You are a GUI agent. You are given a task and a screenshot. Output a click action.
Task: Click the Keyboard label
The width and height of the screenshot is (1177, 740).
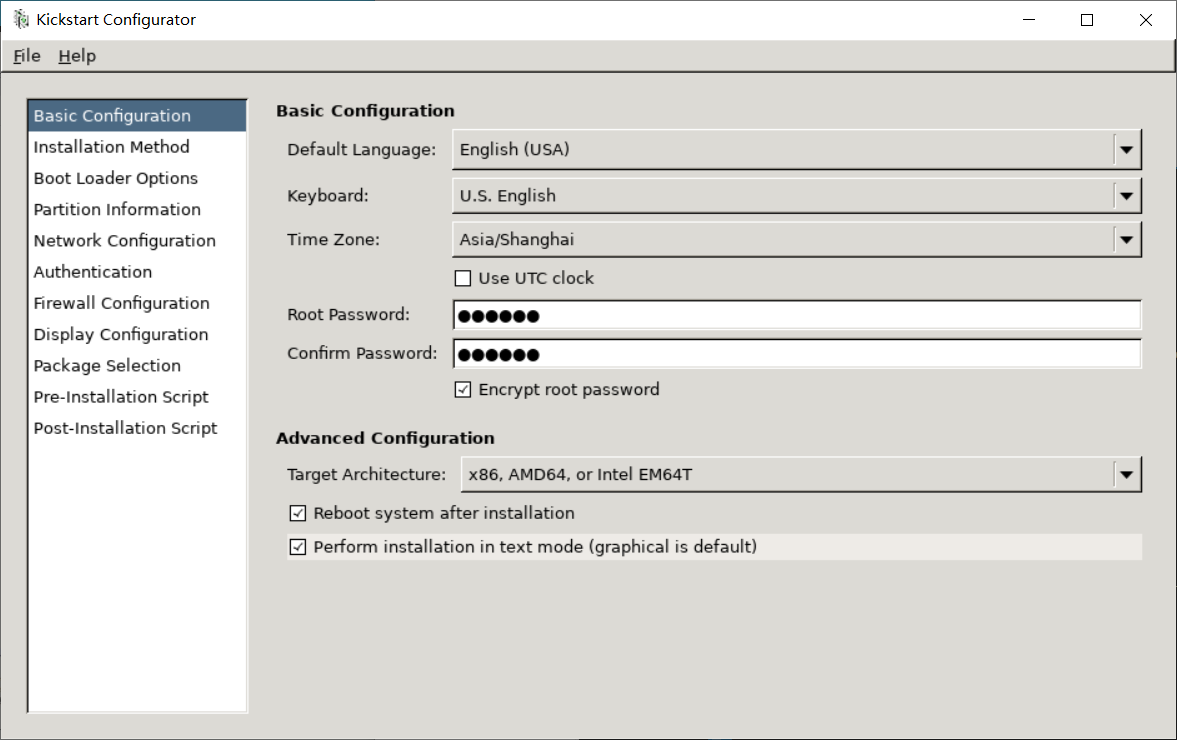coord(327,196)
